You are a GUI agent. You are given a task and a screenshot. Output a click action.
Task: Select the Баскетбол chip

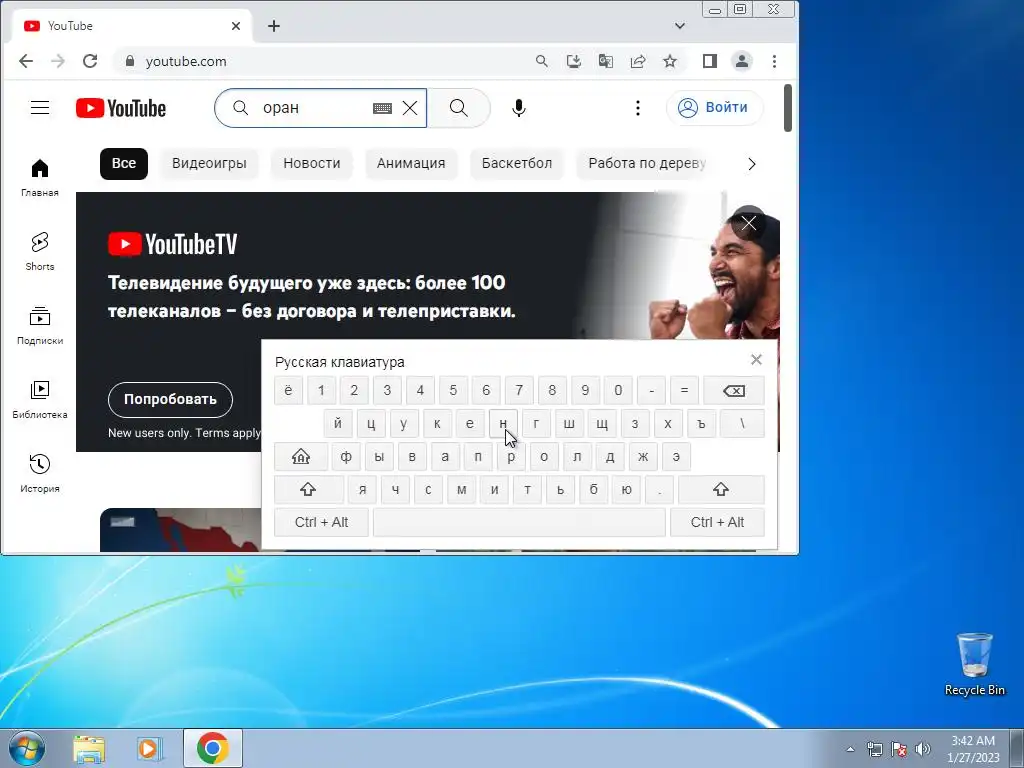coord(517,163)
